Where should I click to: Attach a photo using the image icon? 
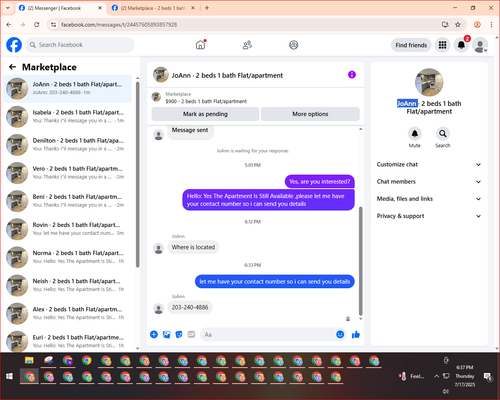pyautogui.click(x=166, y=334)
